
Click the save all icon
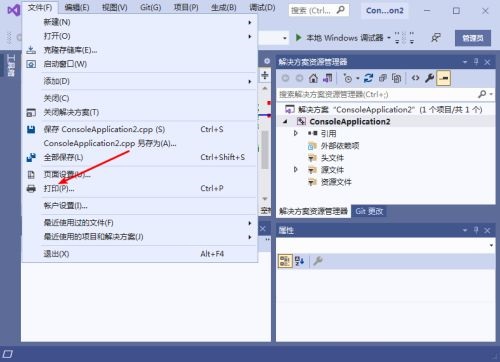click(31, 157)
